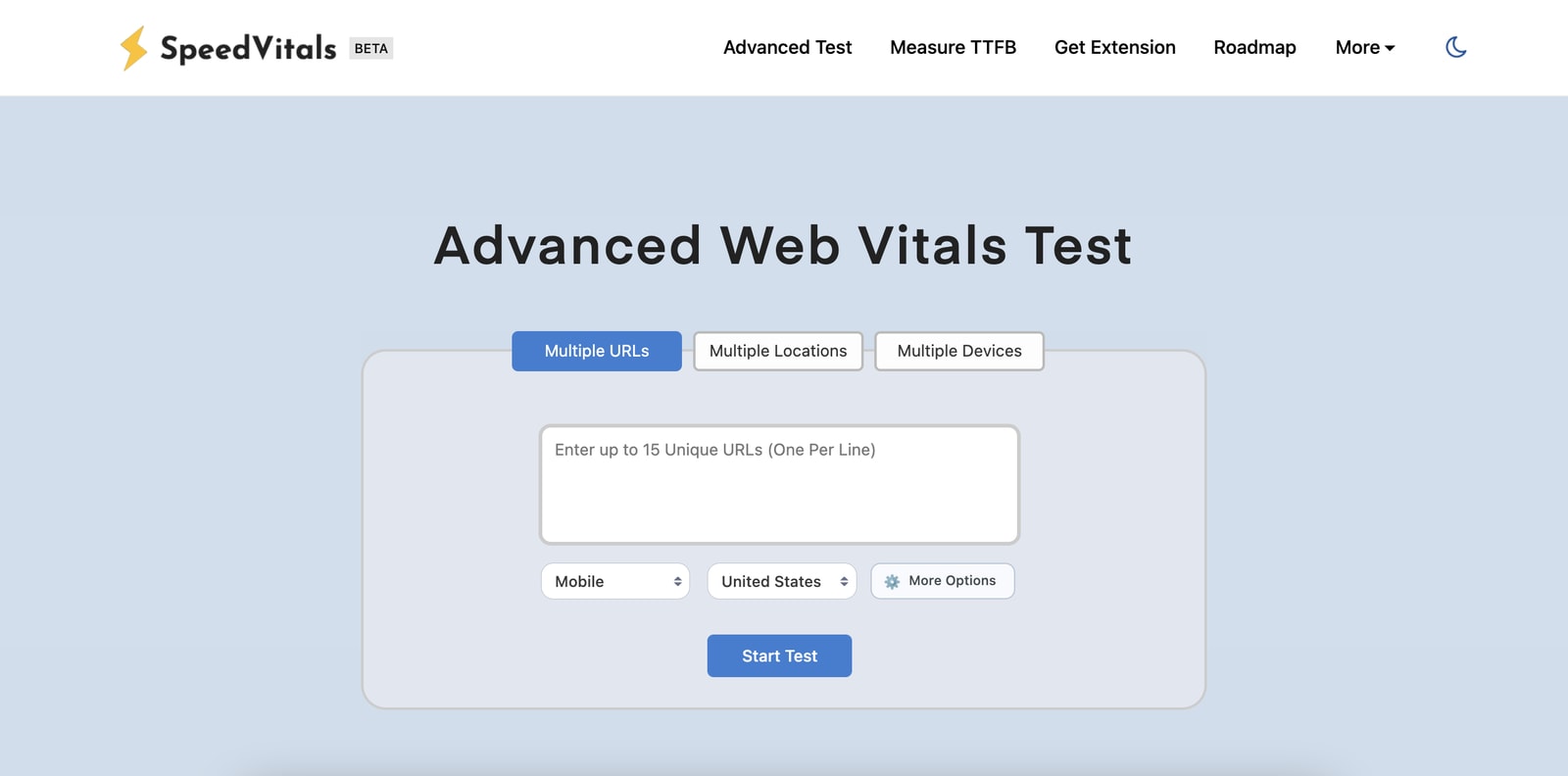Click the gear icon in More Options

point(892,581)
